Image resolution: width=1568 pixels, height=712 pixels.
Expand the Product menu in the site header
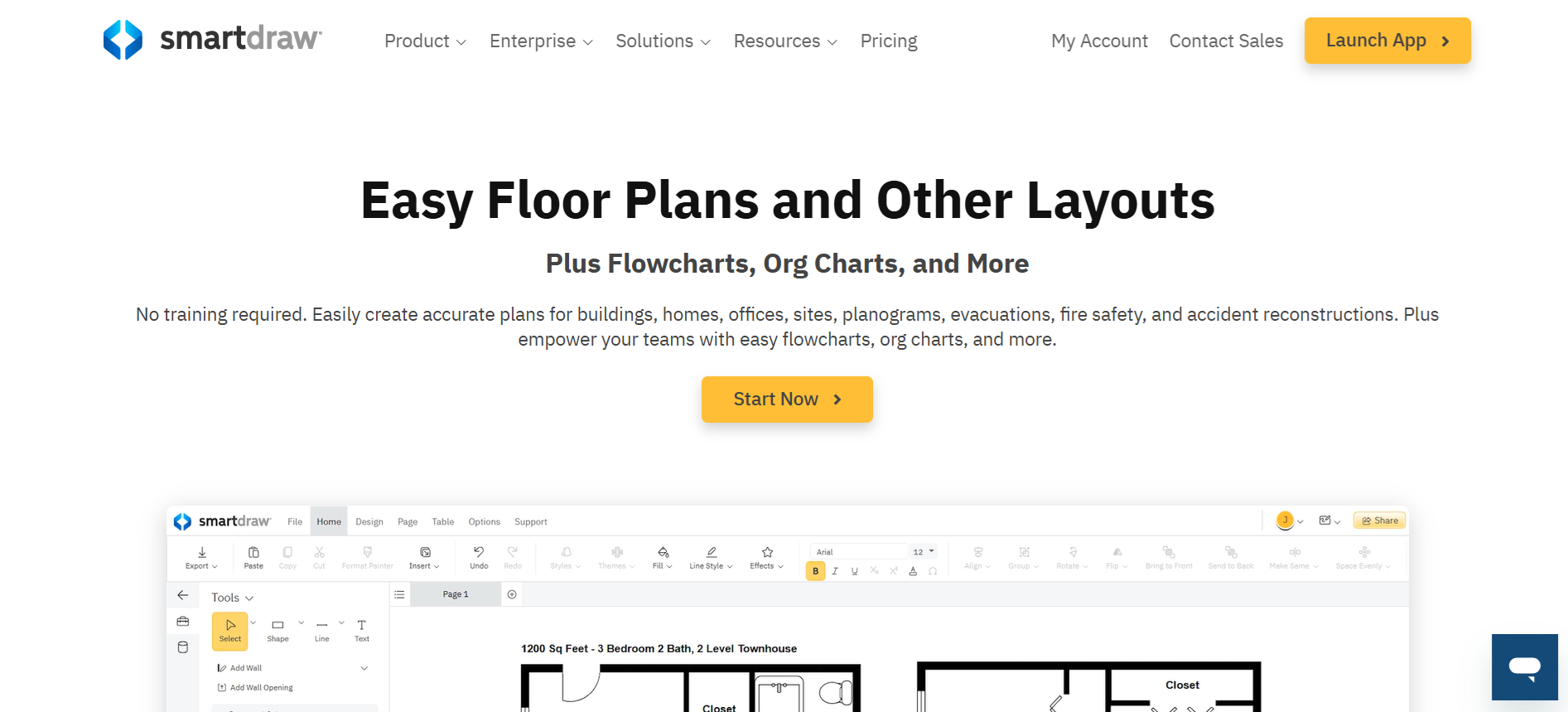425,41
